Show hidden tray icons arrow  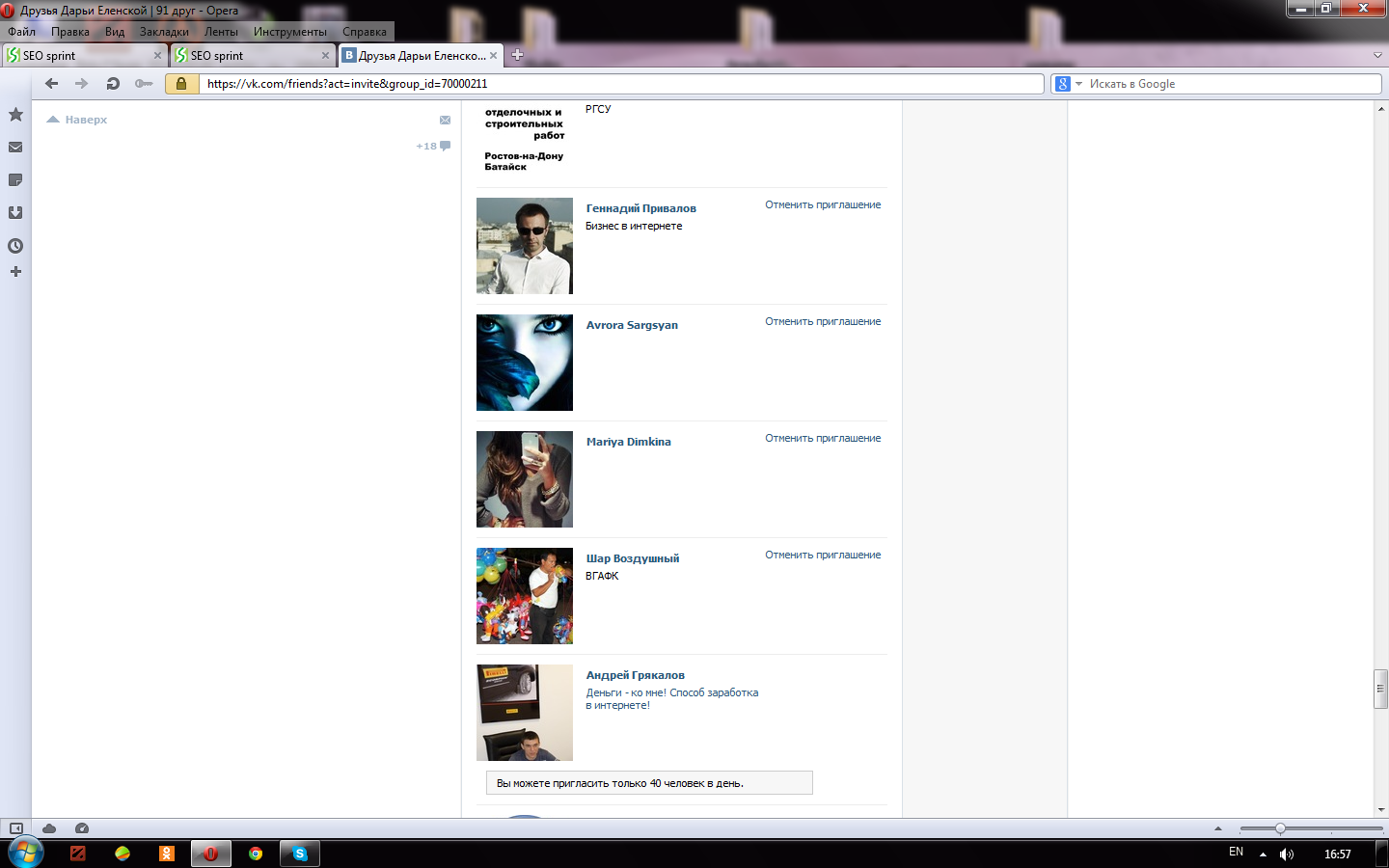pyautogui.click(x=1263, y=854)
